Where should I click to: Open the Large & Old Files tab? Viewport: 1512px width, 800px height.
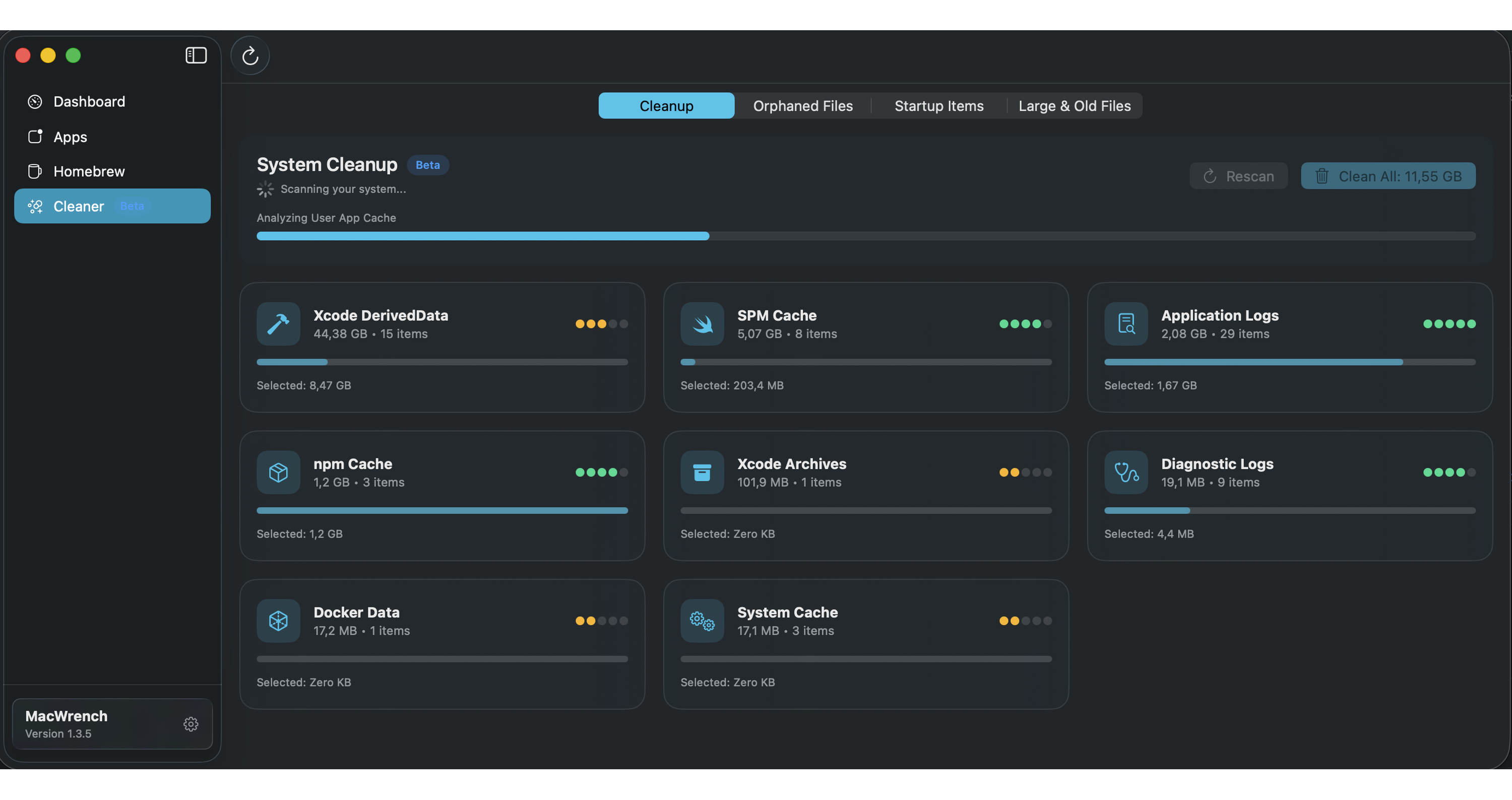pyautogui.click(x=1075, y=106)
